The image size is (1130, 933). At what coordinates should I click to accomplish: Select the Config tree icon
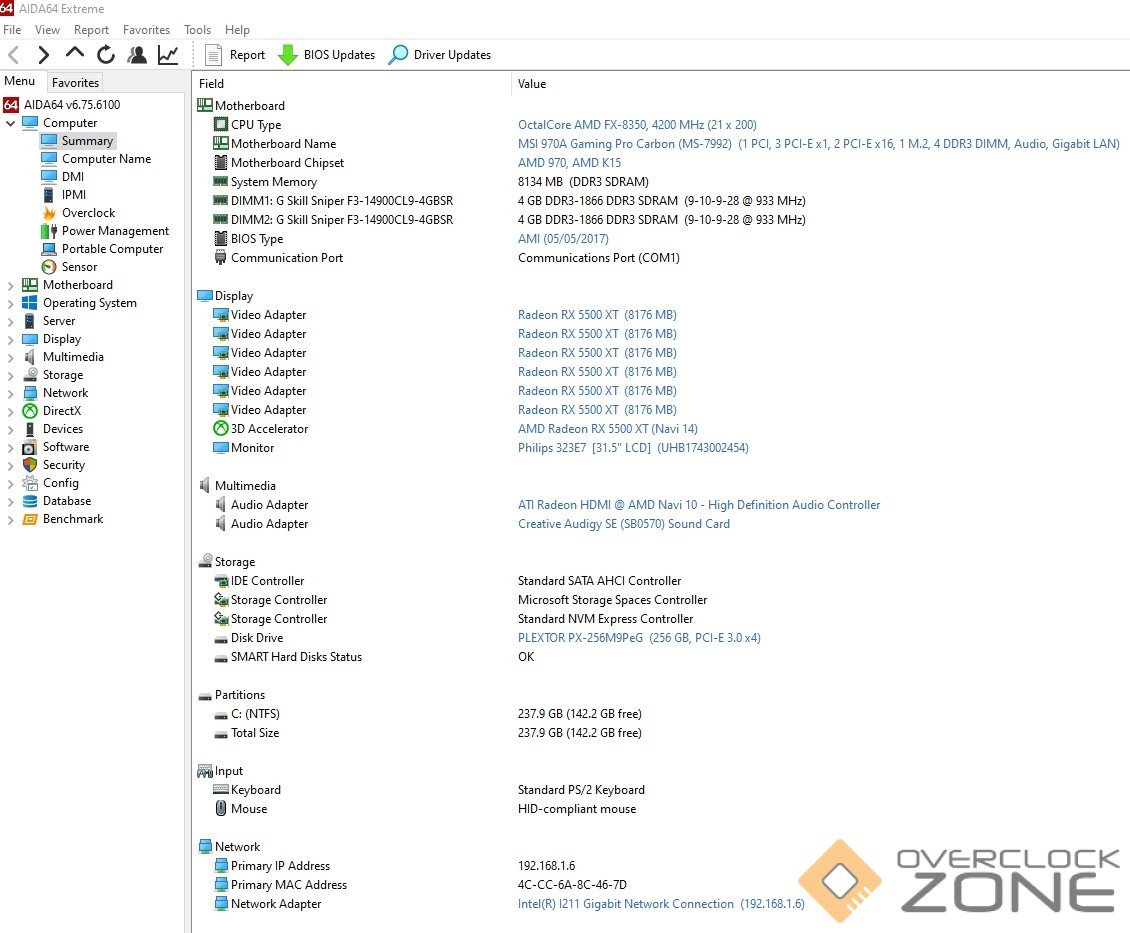click(30, 483)
